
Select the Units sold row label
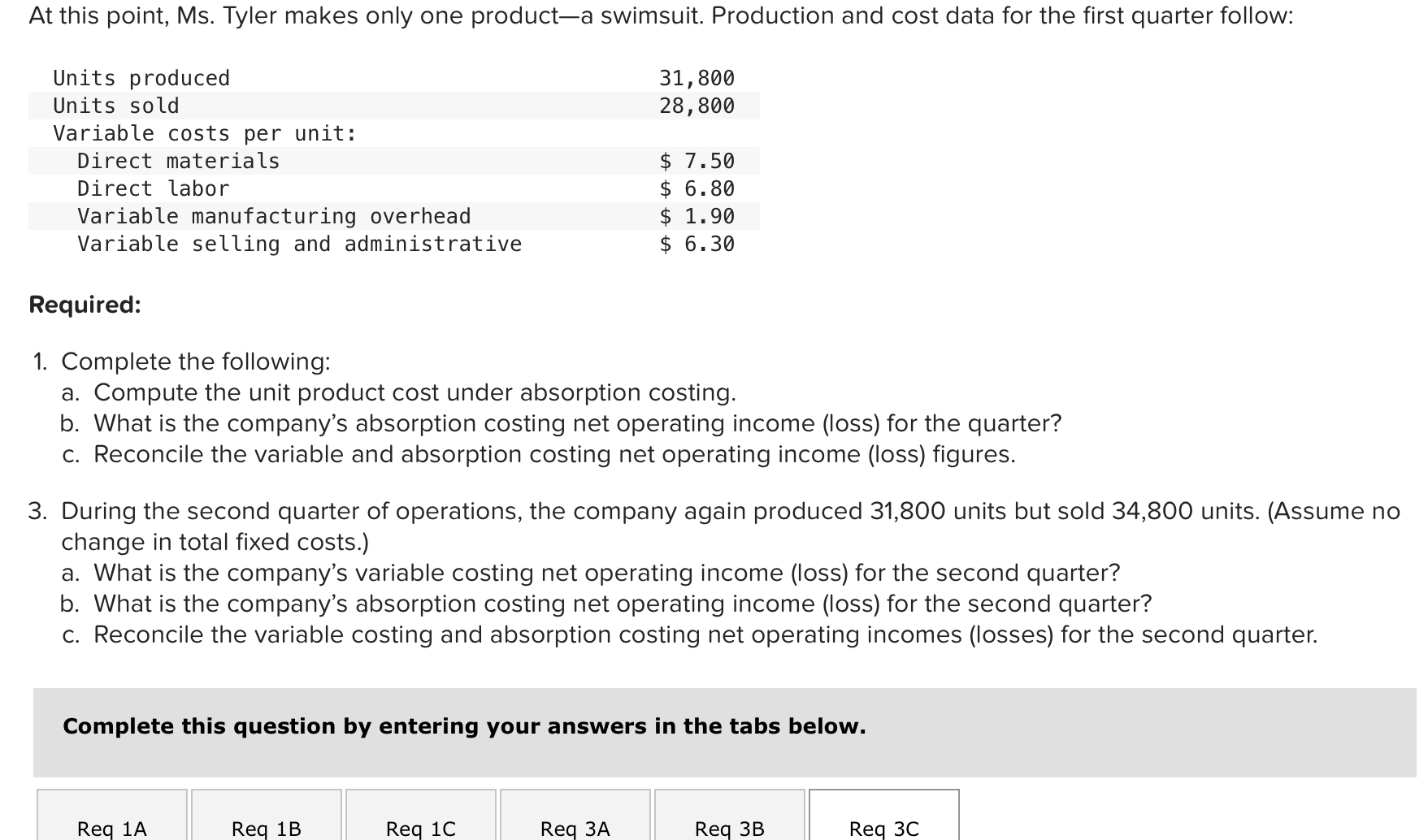pos(116,106)
